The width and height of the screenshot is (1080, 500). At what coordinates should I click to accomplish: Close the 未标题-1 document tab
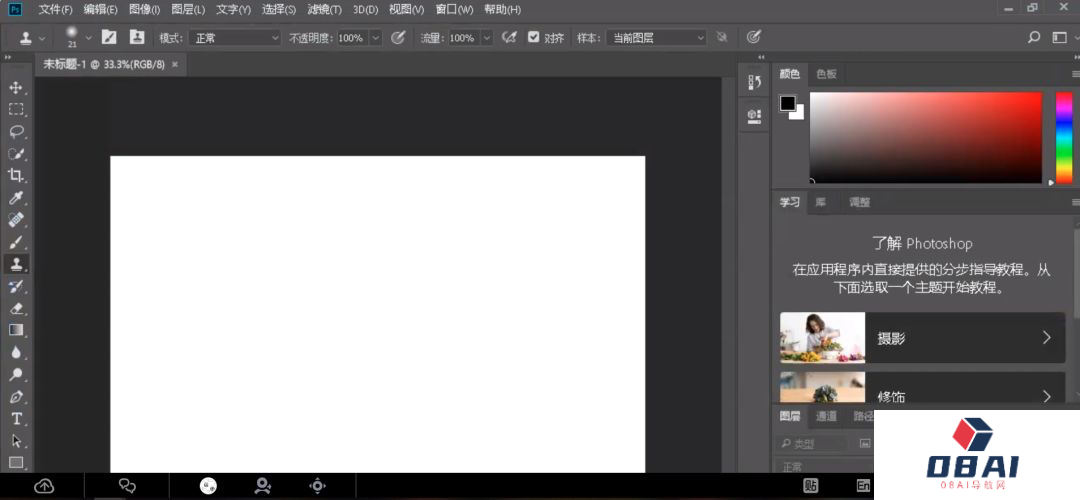(x=174, y=64)
